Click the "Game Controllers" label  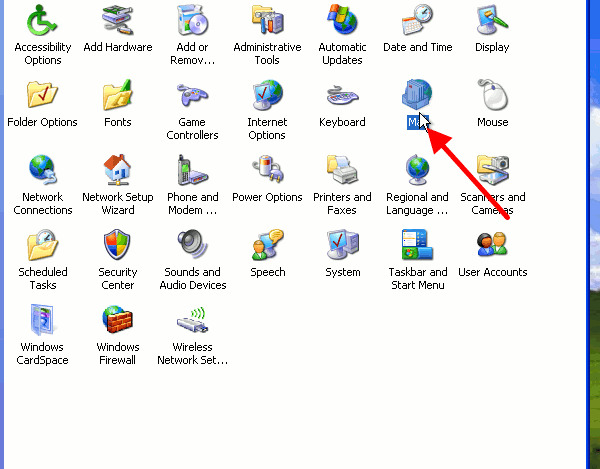click(192, 129)
